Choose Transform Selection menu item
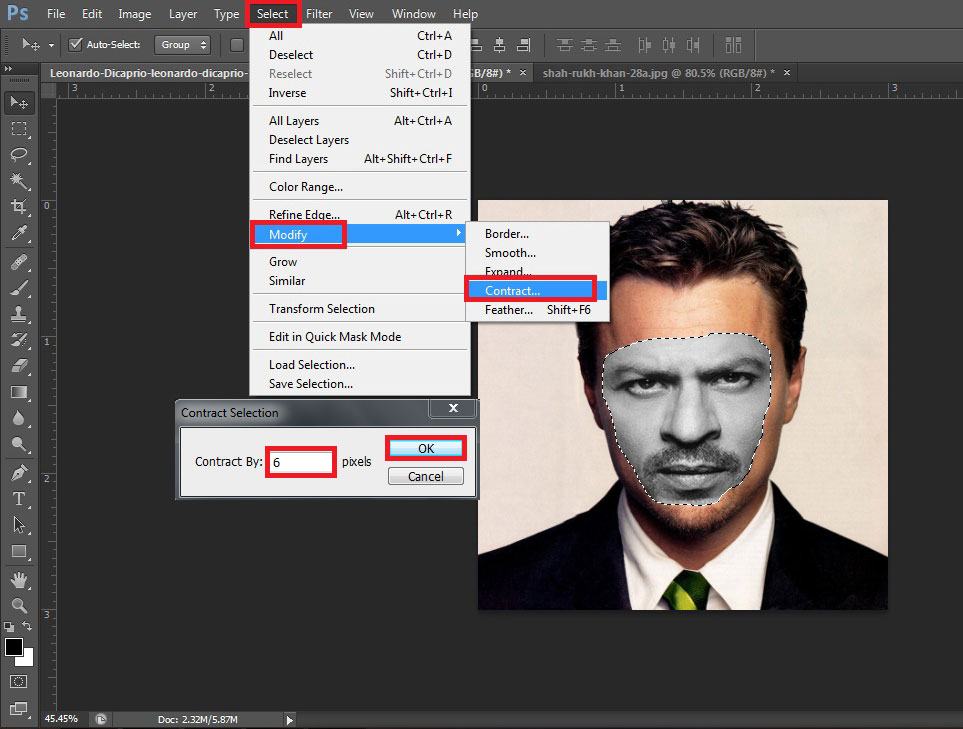The height and width of the screenshot is (729, 963). coord(359,308)
